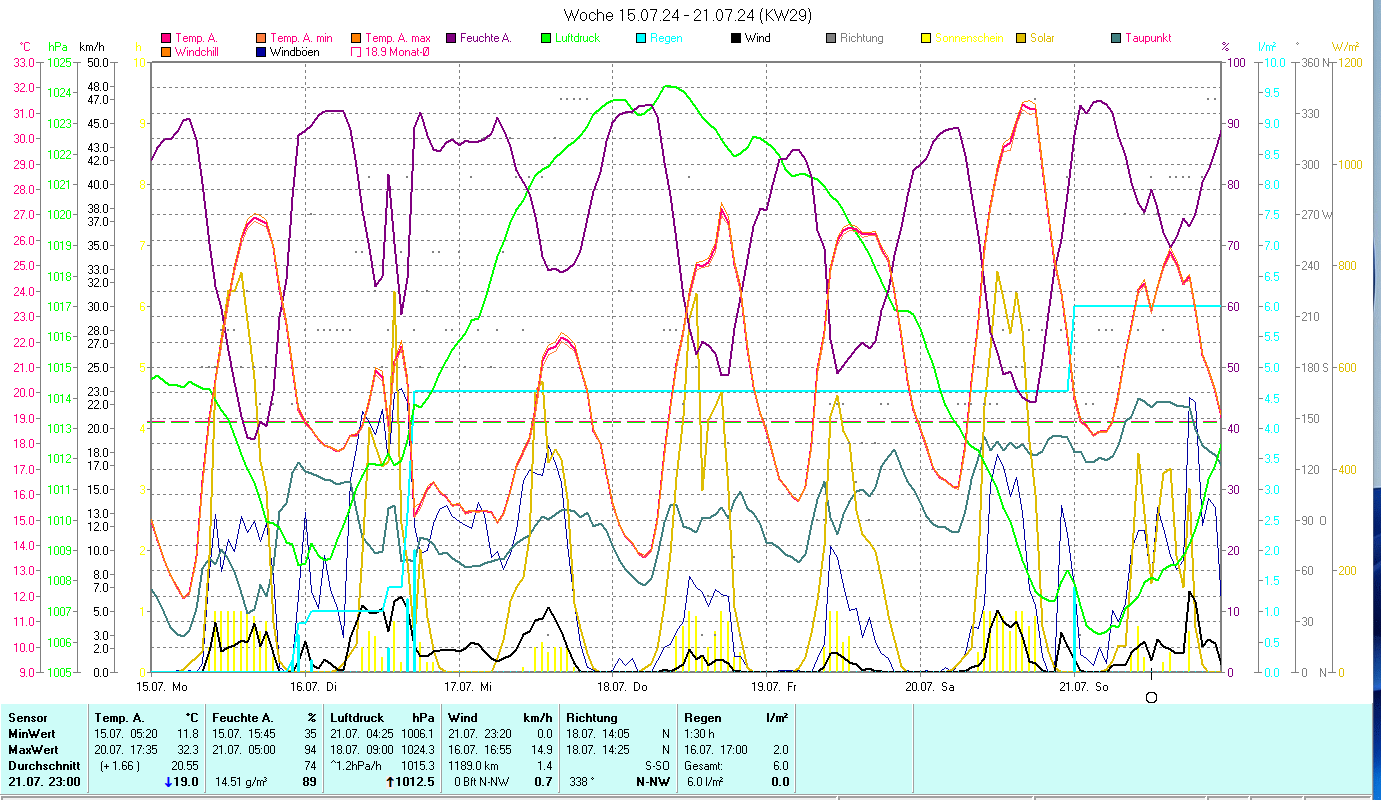Click the Windchill legend label
1381x800 pixels.
click(198, 51)
